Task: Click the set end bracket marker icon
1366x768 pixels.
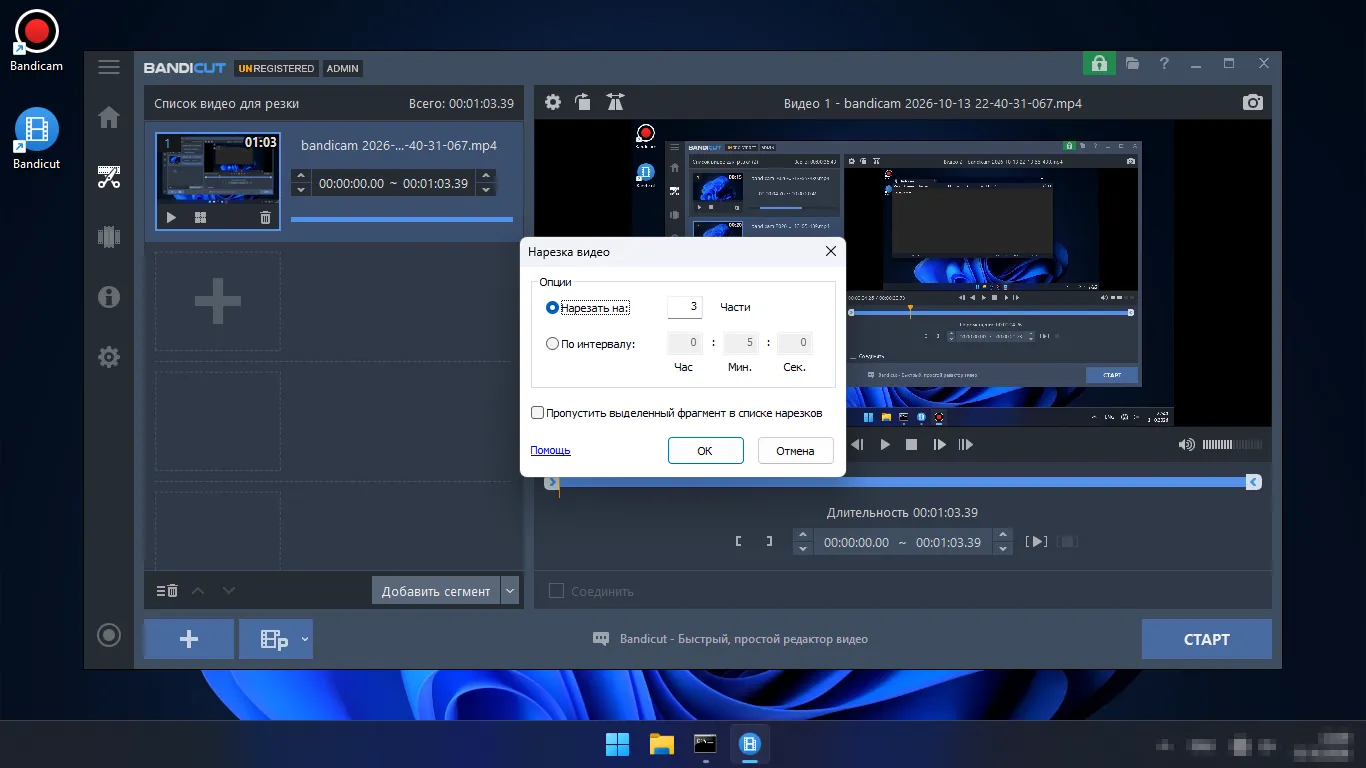Action: (768, 541)
